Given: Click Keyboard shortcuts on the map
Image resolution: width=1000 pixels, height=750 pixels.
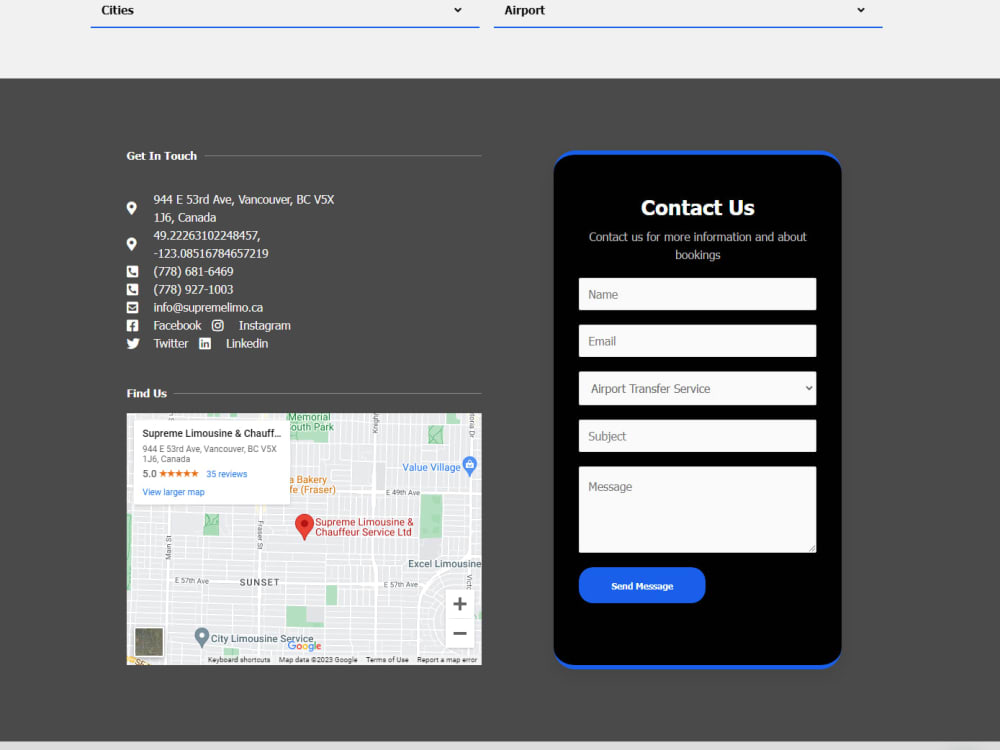Looking at the screenshot, I should click(239, 660).
